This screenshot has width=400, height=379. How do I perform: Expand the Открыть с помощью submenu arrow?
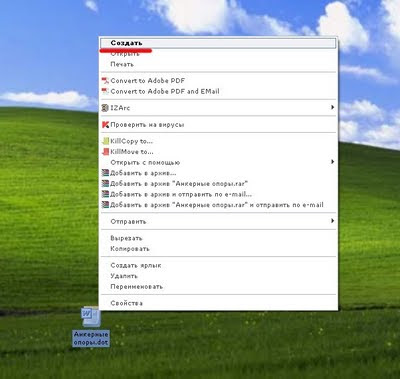tap(332, 162)
